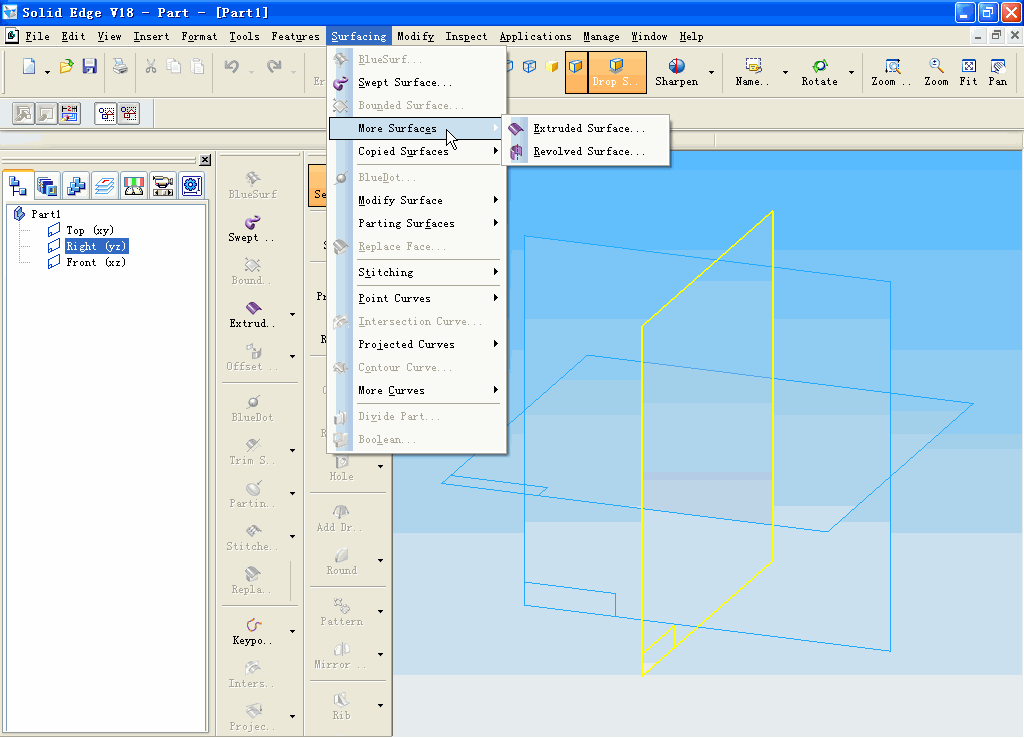
Task: Toggle the Drop Shadow display button
Action: coord(616,72)
